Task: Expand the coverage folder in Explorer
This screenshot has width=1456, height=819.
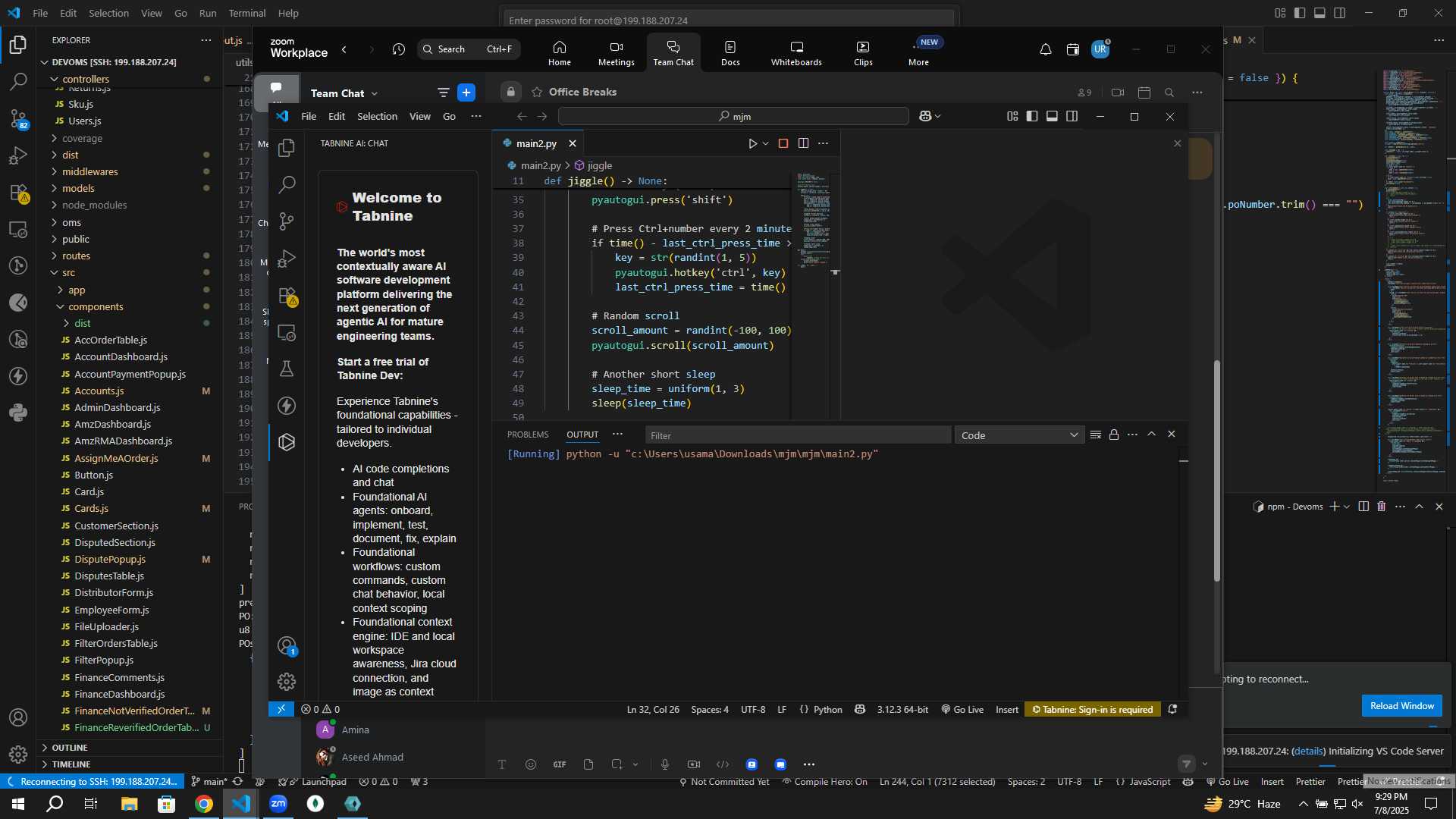Action: [82, 138]
